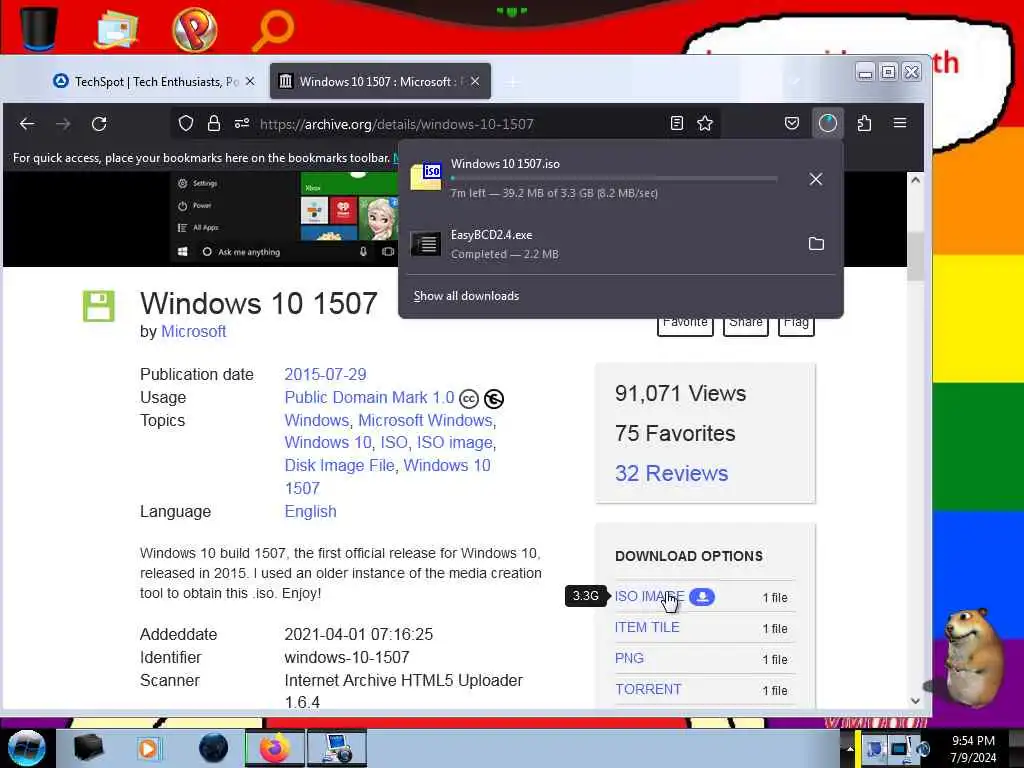The height and width of the screenshot is (768, 1024).
Task: Open a new tab with the plus button
Action: (x=513, y=82)
